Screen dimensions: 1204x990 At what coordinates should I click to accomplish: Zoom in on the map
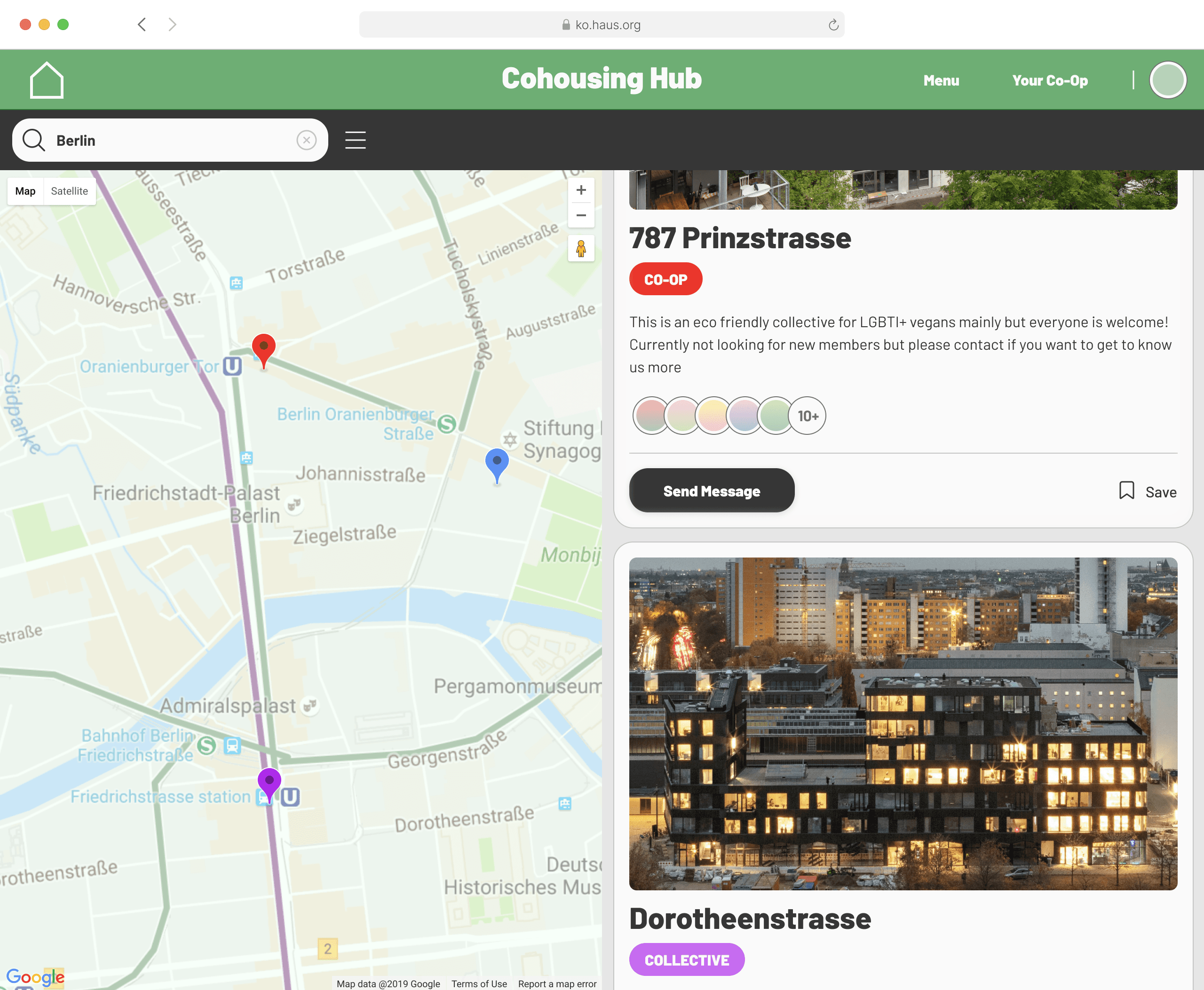(581, 190)
